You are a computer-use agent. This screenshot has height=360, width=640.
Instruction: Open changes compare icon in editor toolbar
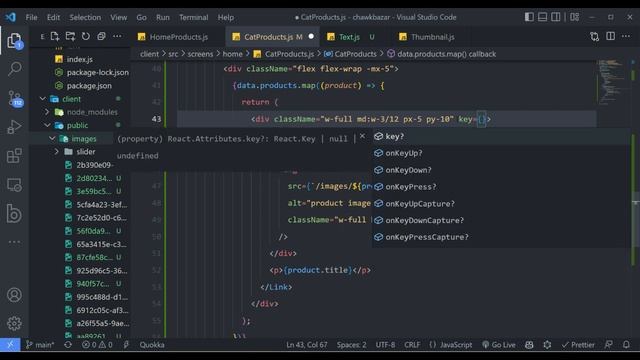[x=594, y=37]
